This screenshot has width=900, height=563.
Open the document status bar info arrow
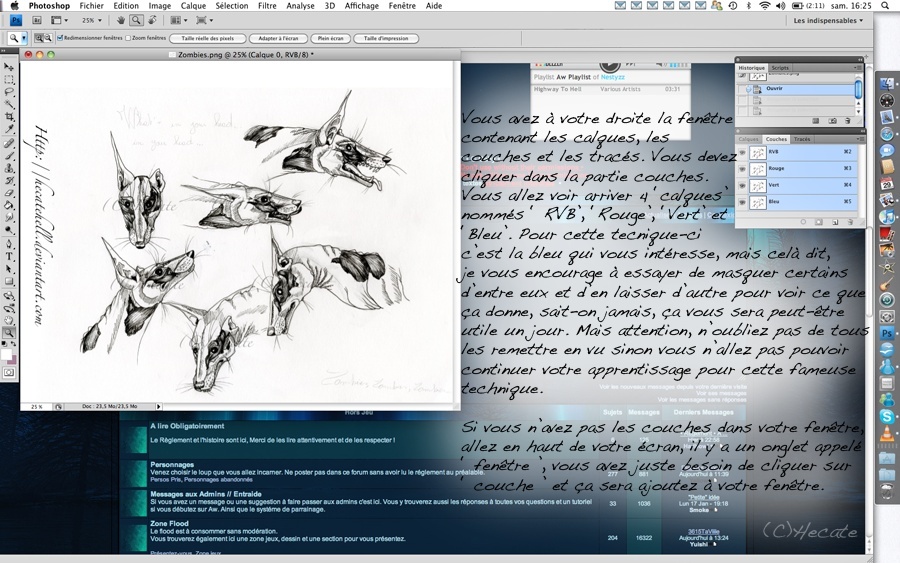pyautogui.click(x=158, y=406)
